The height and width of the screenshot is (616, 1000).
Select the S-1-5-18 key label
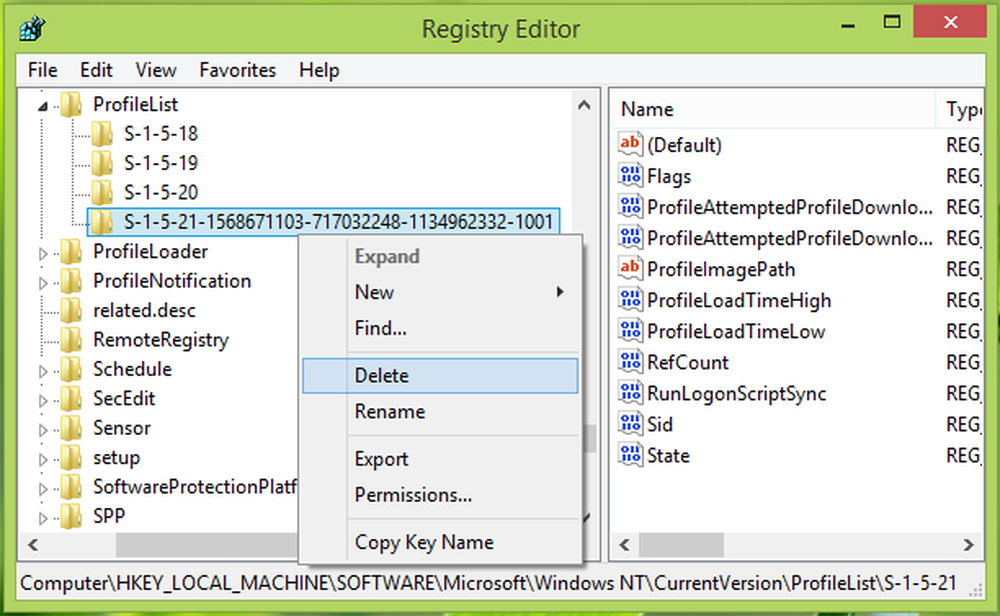161,134
